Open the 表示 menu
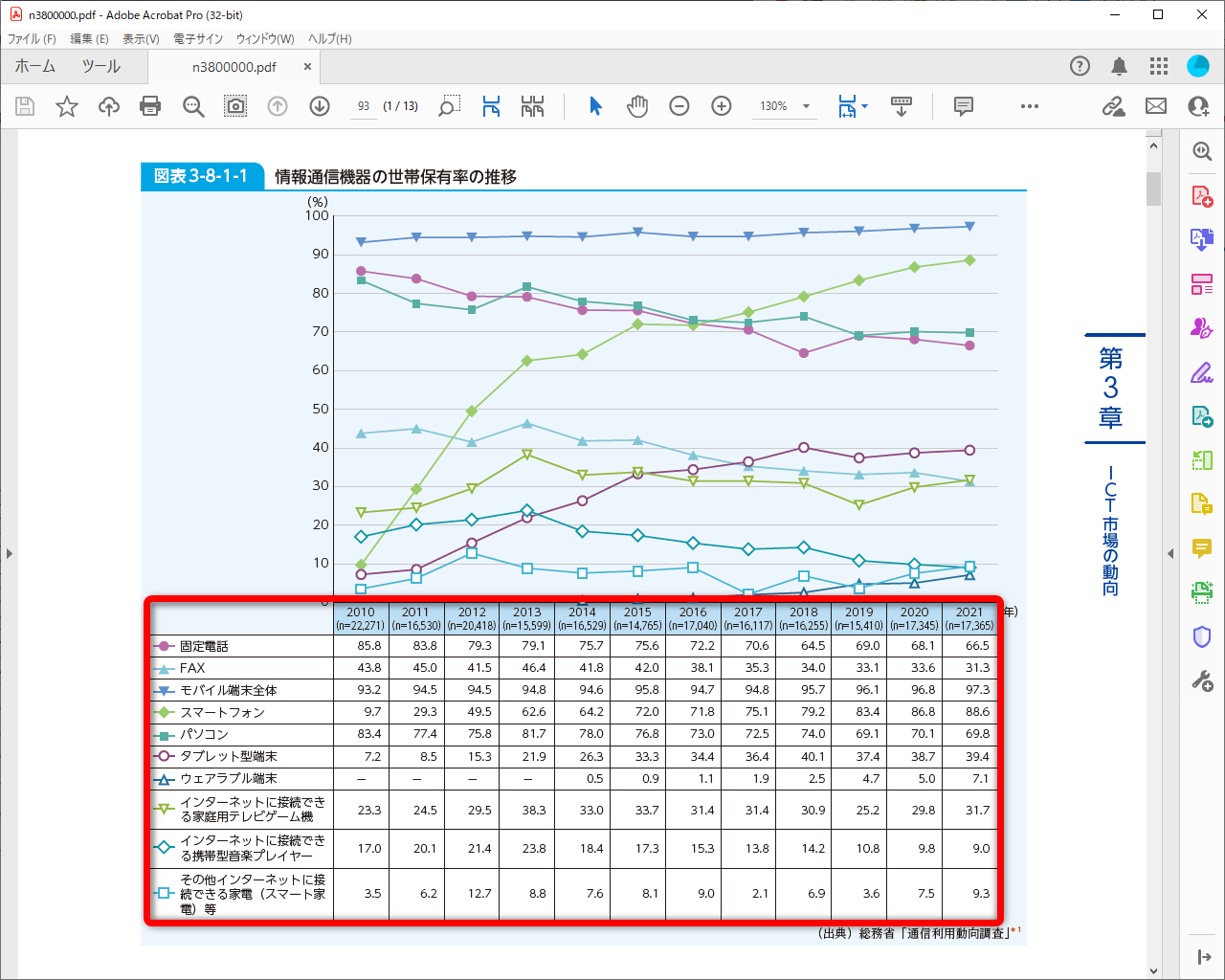Viewport: 1225px width, 980px height. tap(139, 38)
